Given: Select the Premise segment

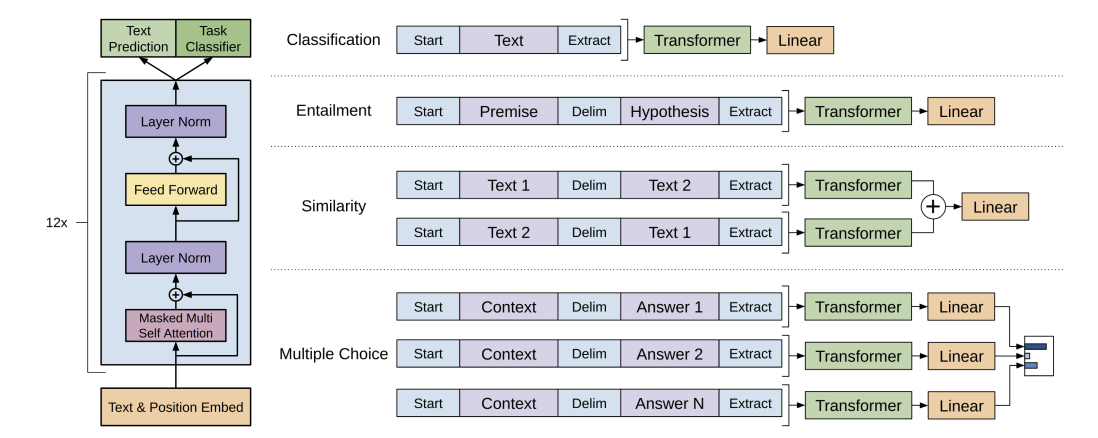Looking at the screenshot, I should coord(508,111).
